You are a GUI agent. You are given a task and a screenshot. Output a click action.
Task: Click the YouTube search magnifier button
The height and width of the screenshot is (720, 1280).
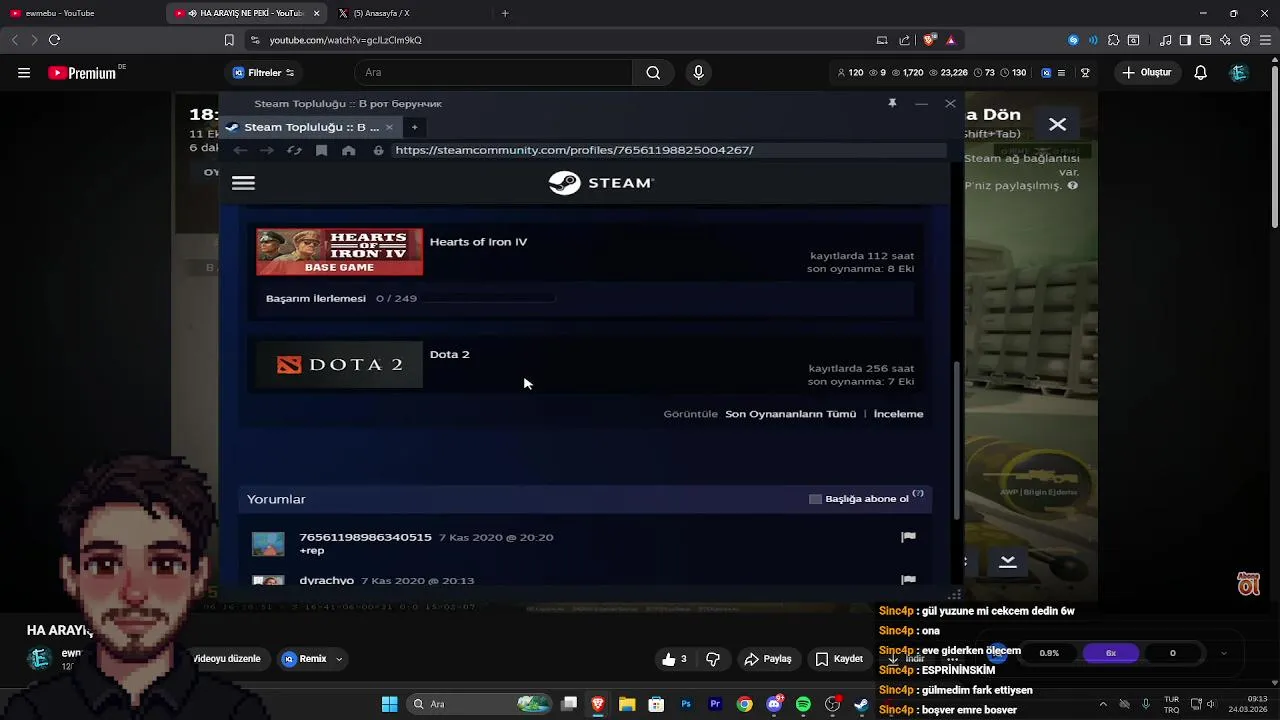(x=653, y=73)
